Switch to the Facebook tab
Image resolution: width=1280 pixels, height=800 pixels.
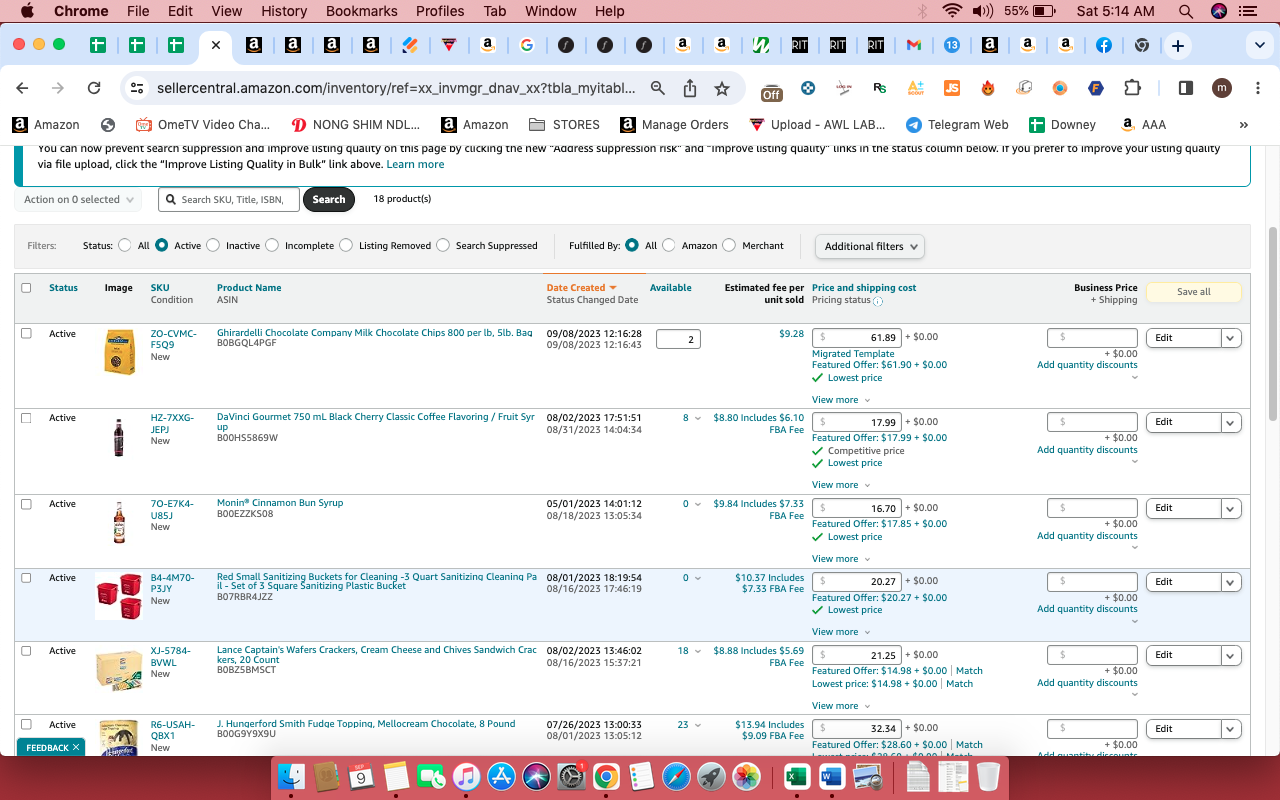tap(1104, 45)
